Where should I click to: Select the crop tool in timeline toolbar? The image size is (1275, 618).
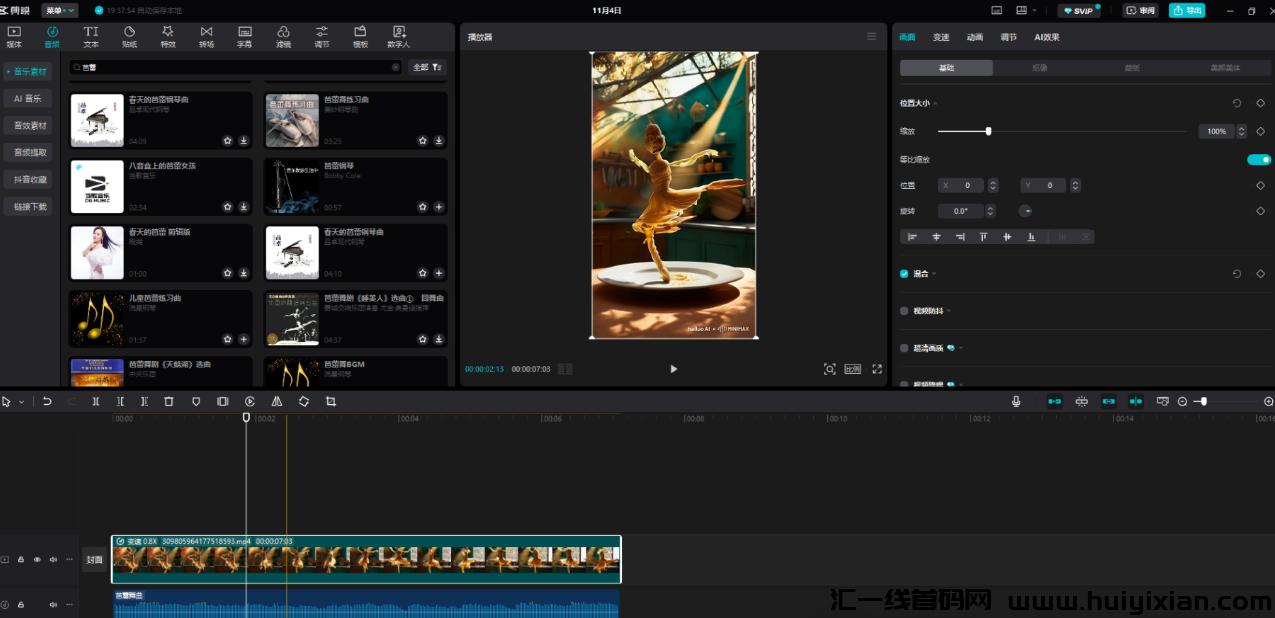coord(331,401)
